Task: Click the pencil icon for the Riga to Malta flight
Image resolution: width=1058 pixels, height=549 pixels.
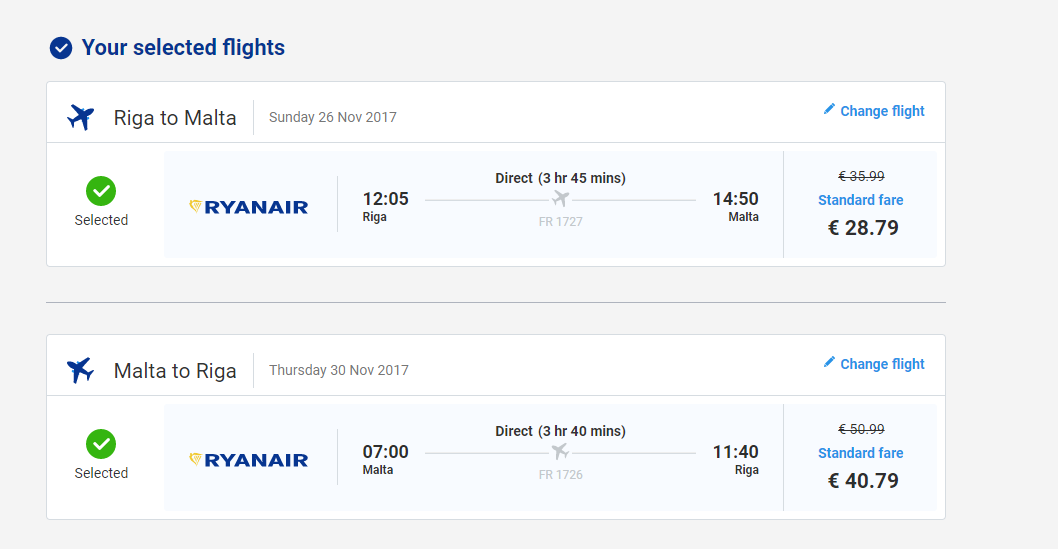Action: [x=829, y=109]
